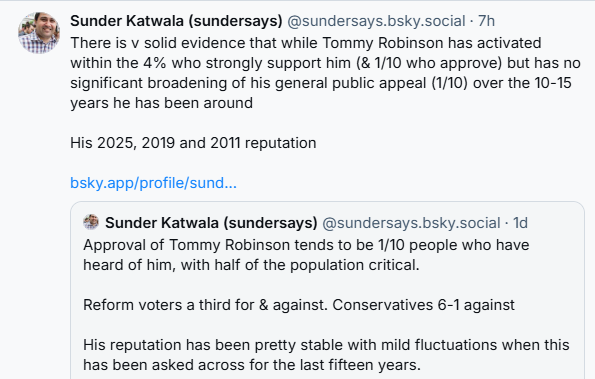Click the @sundersays.bsky.social handle beside 1d
595x379 pixels.
click(x=411, y=223)
